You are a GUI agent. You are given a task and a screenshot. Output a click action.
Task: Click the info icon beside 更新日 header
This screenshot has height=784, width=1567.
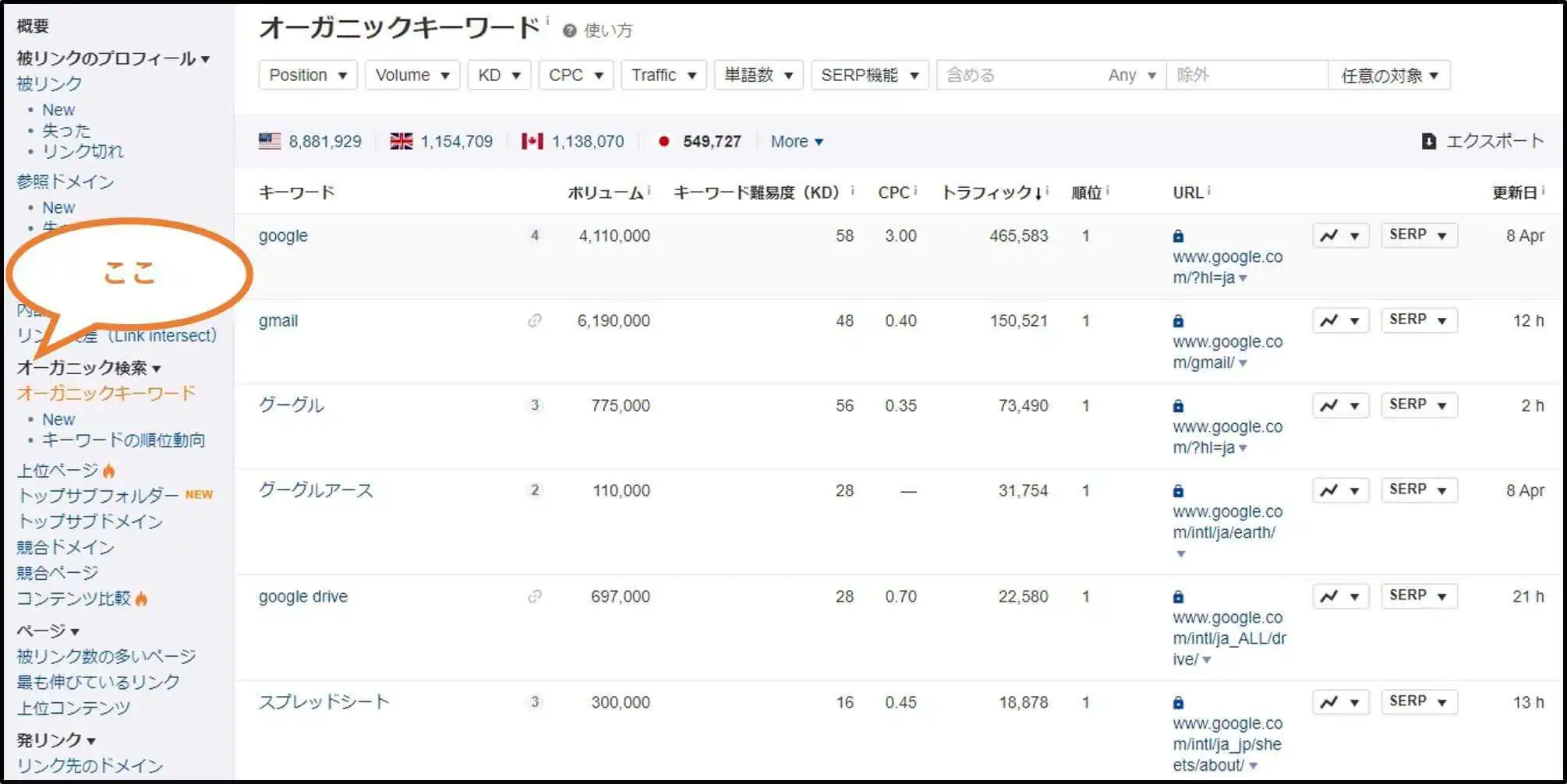point(1543,189)
